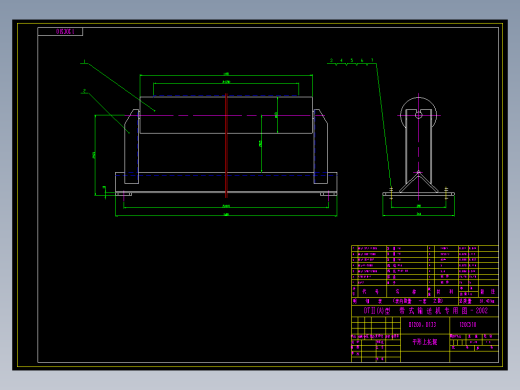Viewport: 520px width, 390px height.
Task: Select the '材料' column header in parts list
Action: (x=446, y=292)
